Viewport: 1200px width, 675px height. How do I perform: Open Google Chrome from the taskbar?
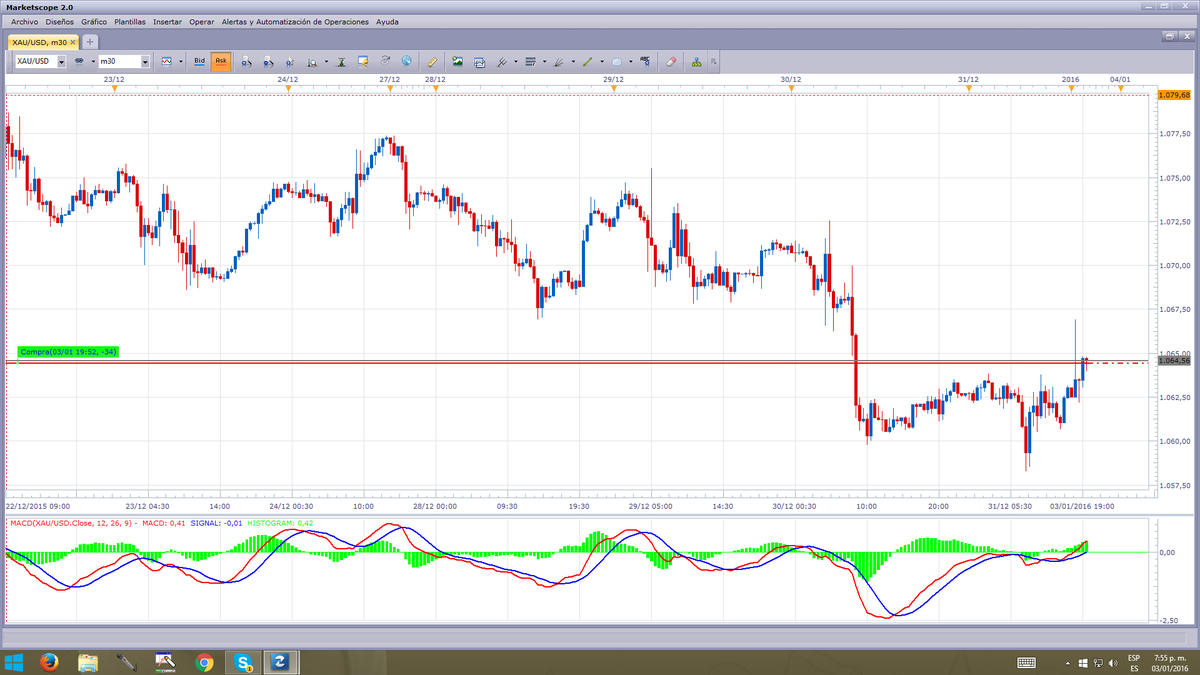(204, 662)
